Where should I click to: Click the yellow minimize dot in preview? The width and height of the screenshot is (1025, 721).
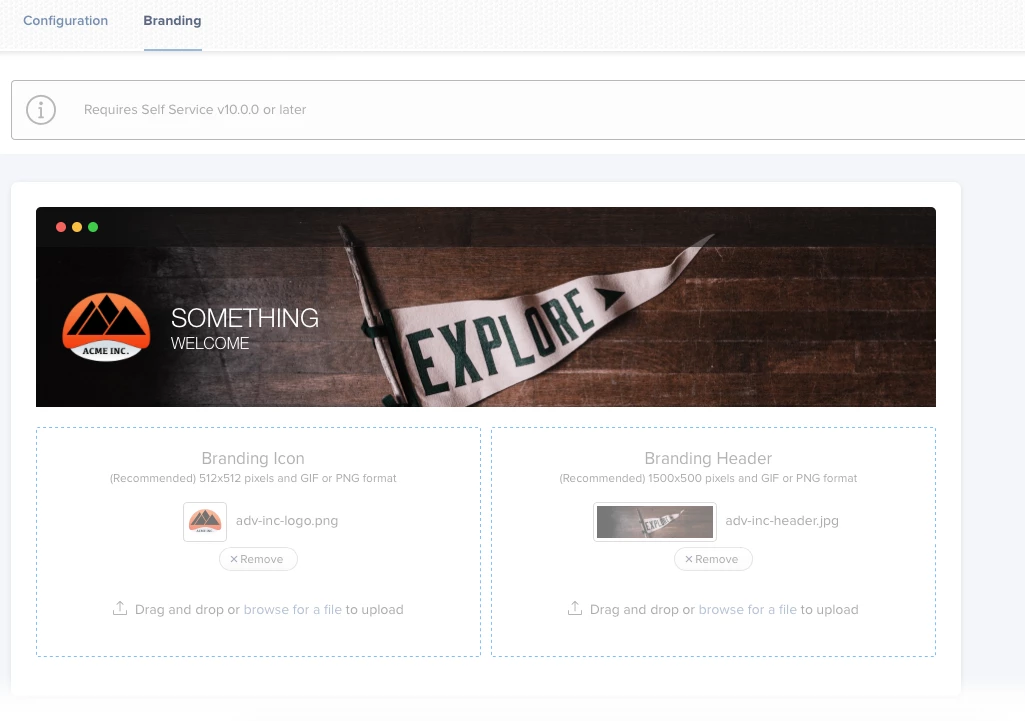coord(77,227)
